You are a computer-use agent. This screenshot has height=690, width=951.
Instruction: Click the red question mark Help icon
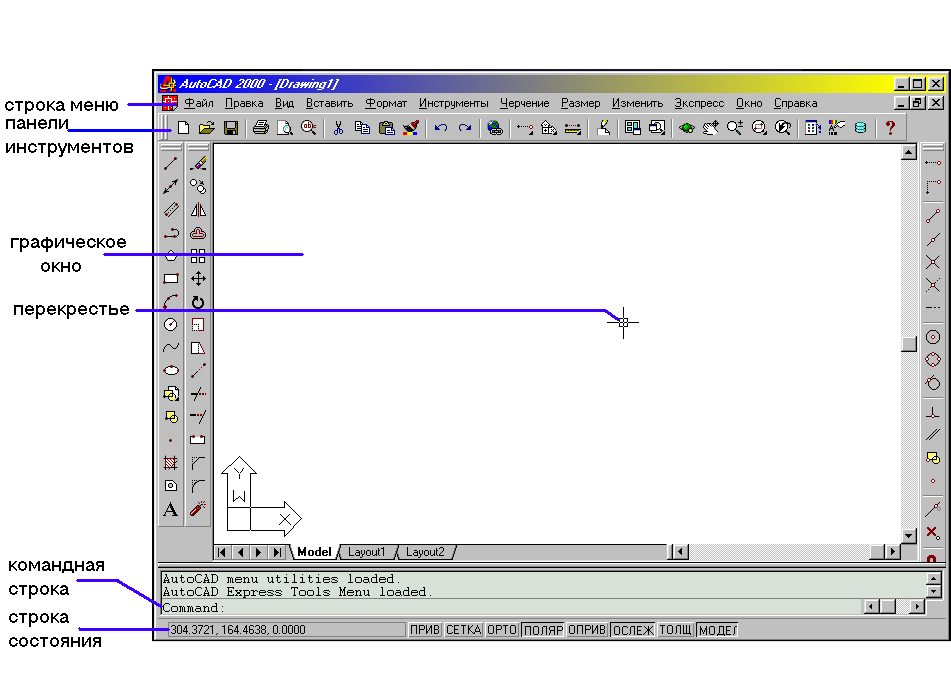coord(890,128)
